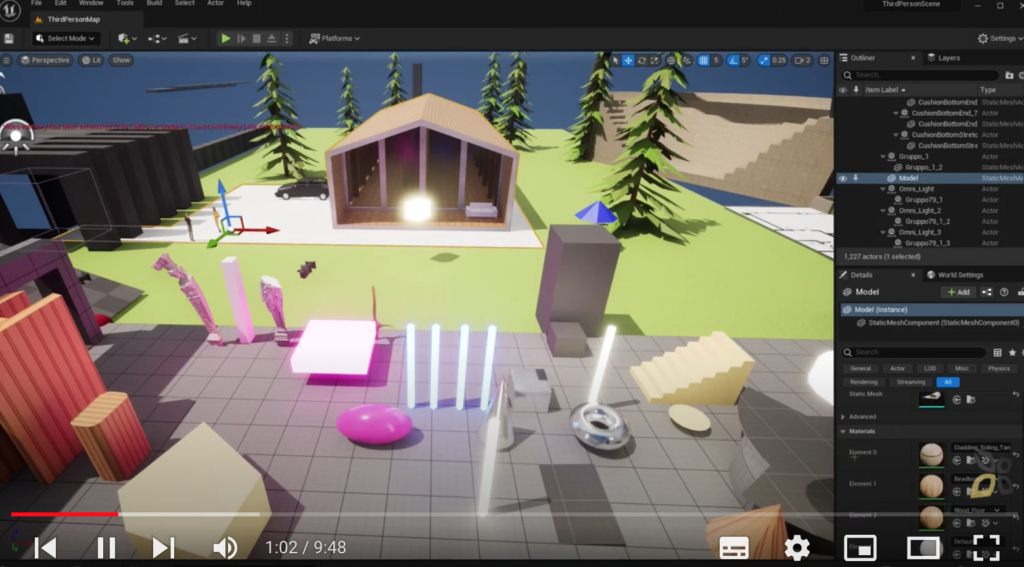Click the Add component button
The width and height of the screenshot is (1024, 567).
958,292
